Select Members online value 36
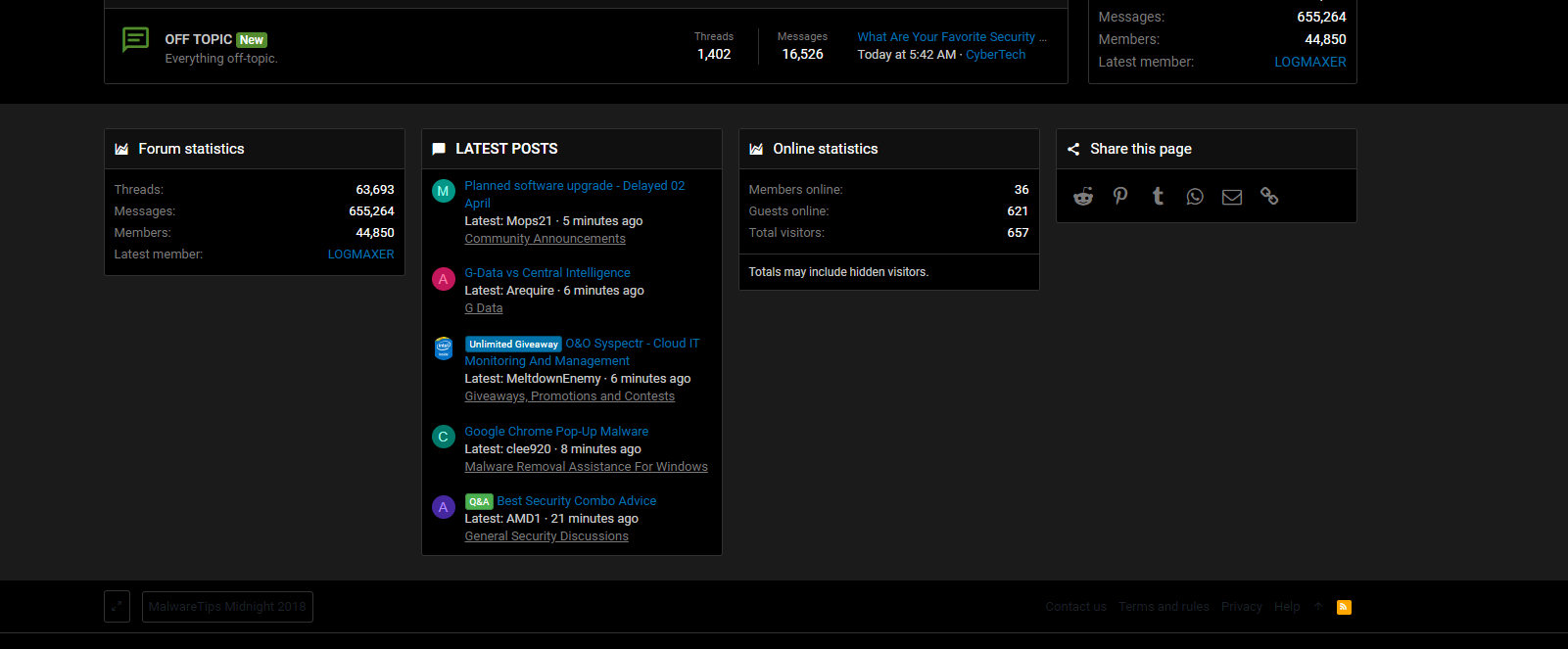1568x649 pixels. 1022,190
